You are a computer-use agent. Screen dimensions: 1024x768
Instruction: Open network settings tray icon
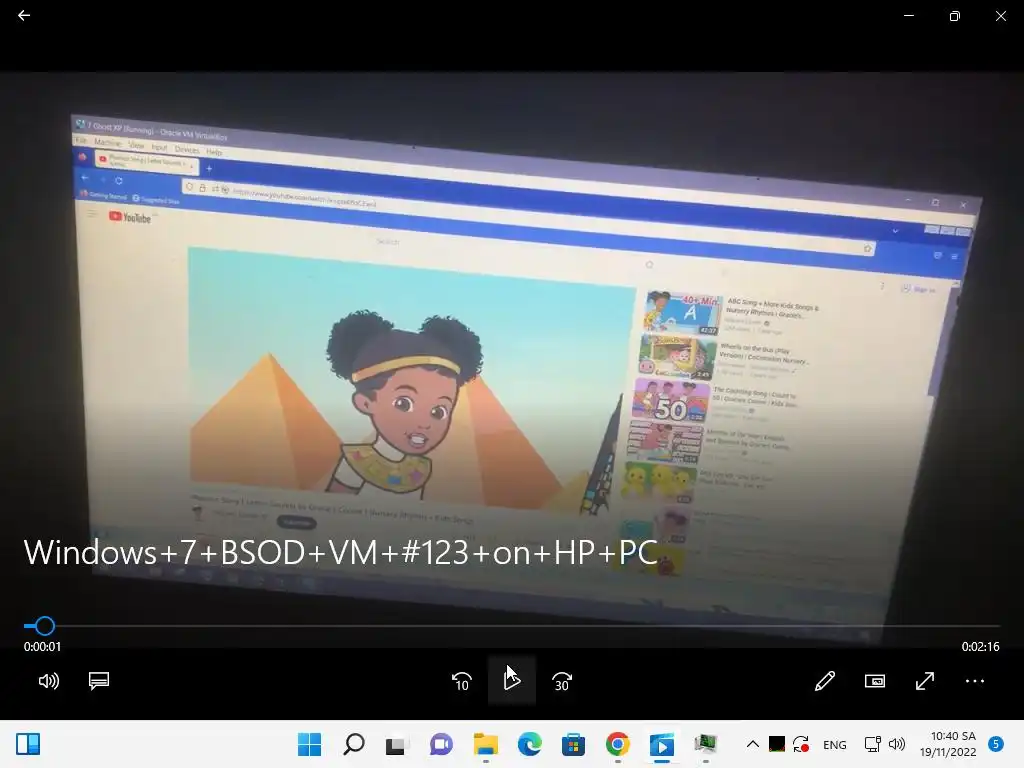point(872,744)
